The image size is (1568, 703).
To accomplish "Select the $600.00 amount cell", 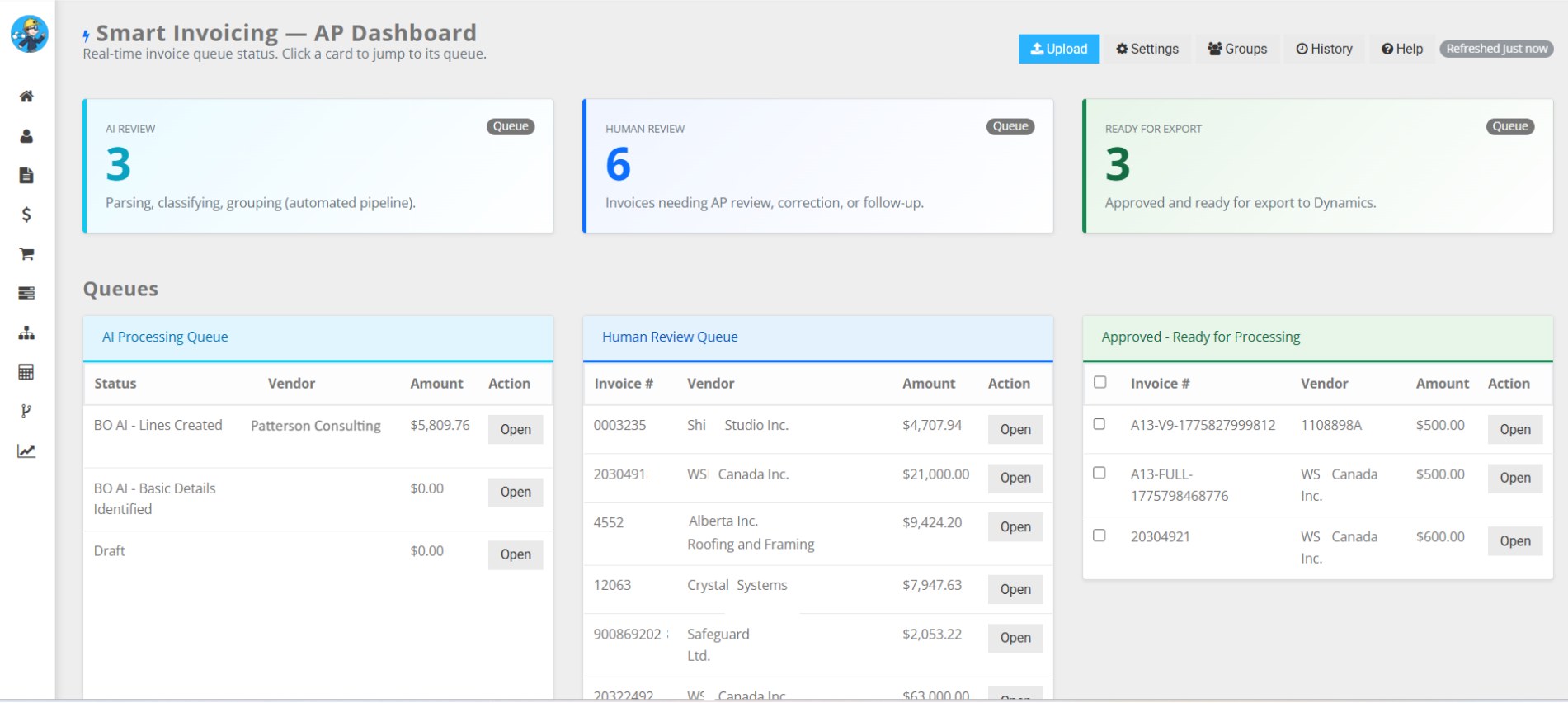I will (x=1440, y=536).
